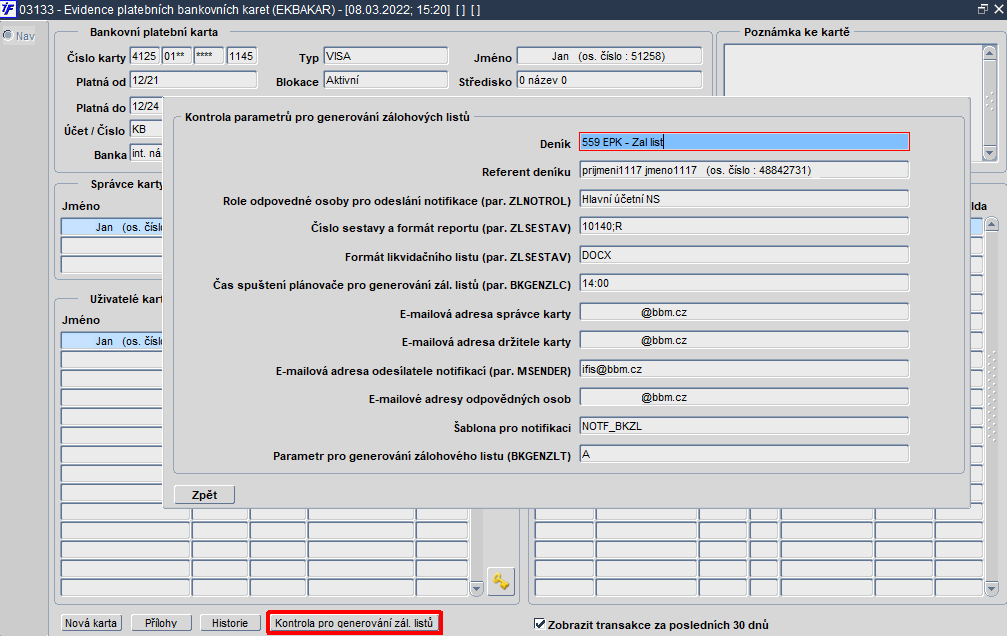Select Jan row in Správce karty list

pos(112,227)
